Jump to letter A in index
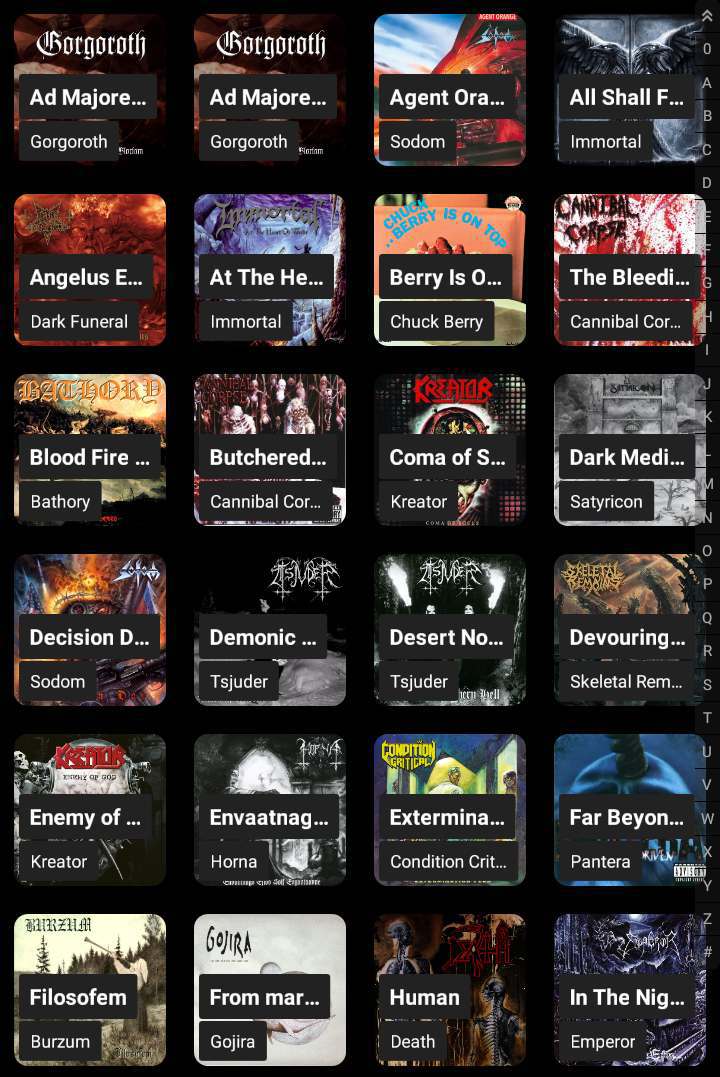The width and height of the screenshot is (720, 1077). point(707,82)
